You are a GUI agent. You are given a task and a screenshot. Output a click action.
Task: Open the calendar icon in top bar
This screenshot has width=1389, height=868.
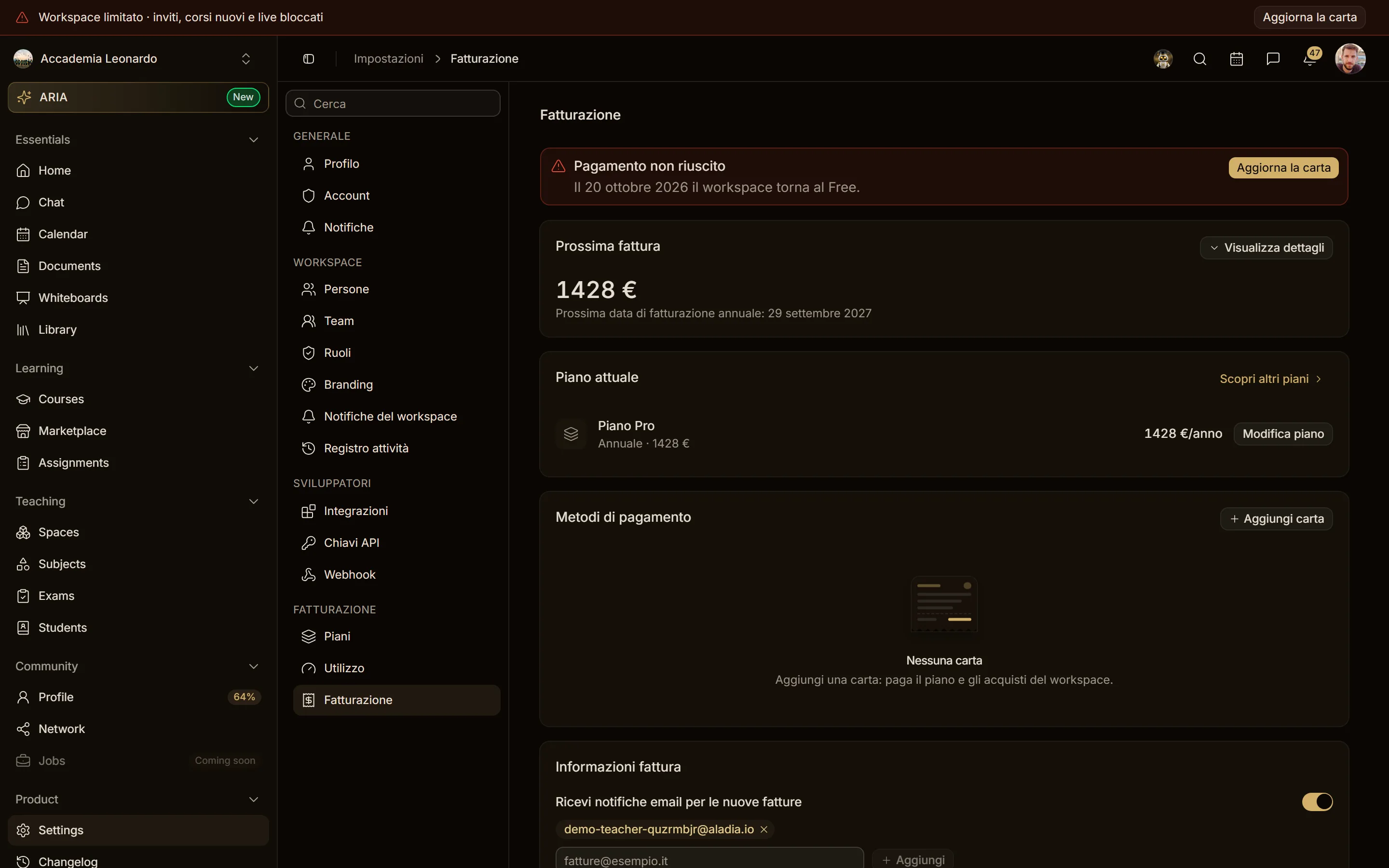tap(1236, 58)
